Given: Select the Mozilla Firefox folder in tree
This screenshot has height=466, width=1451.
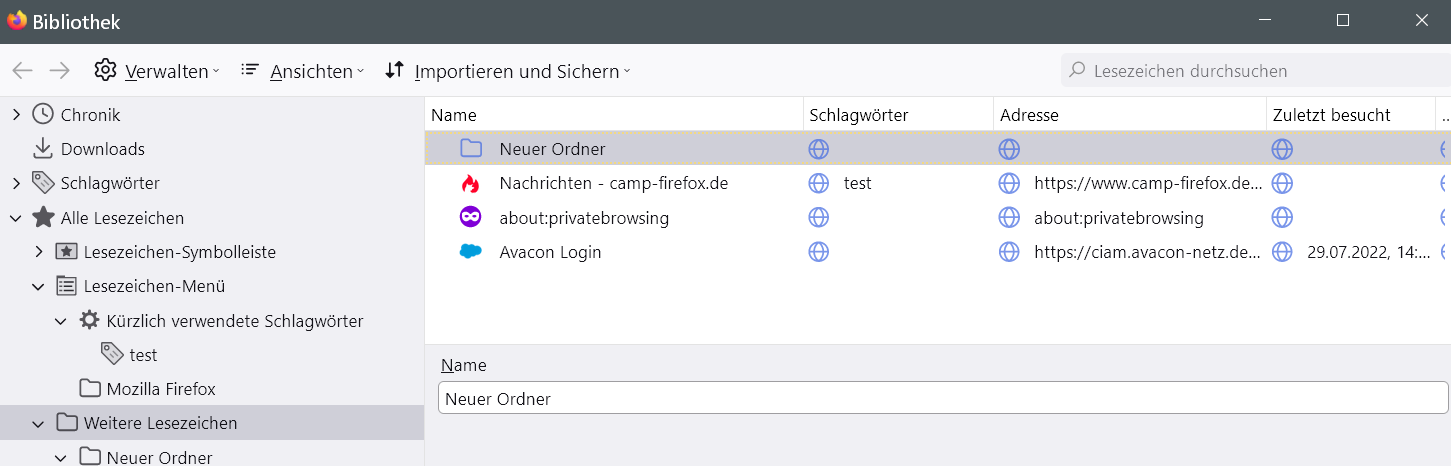Looking at the screenshot, I should click(x=160, y=389).
